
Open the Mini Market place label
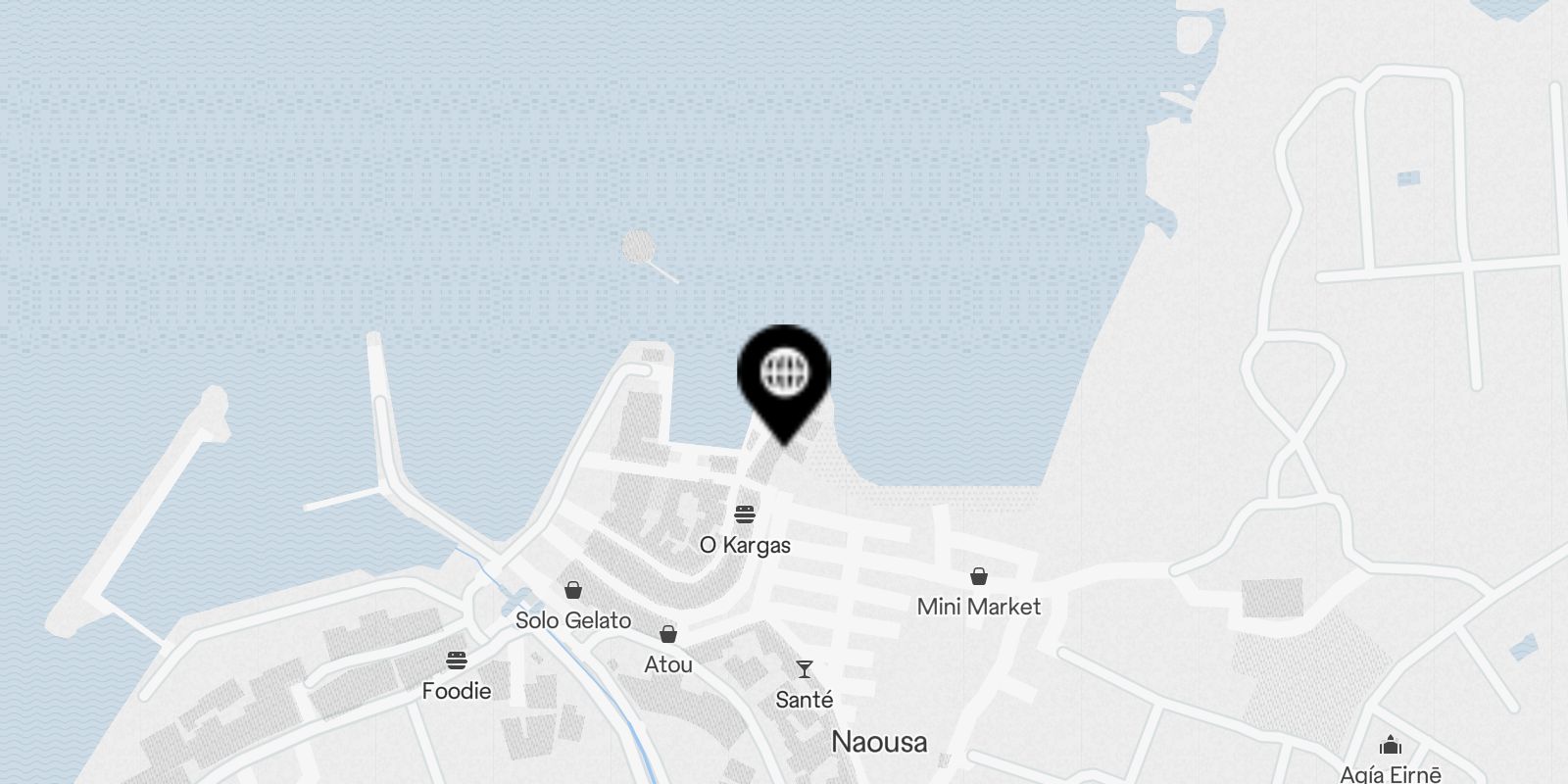coord(978,607)
